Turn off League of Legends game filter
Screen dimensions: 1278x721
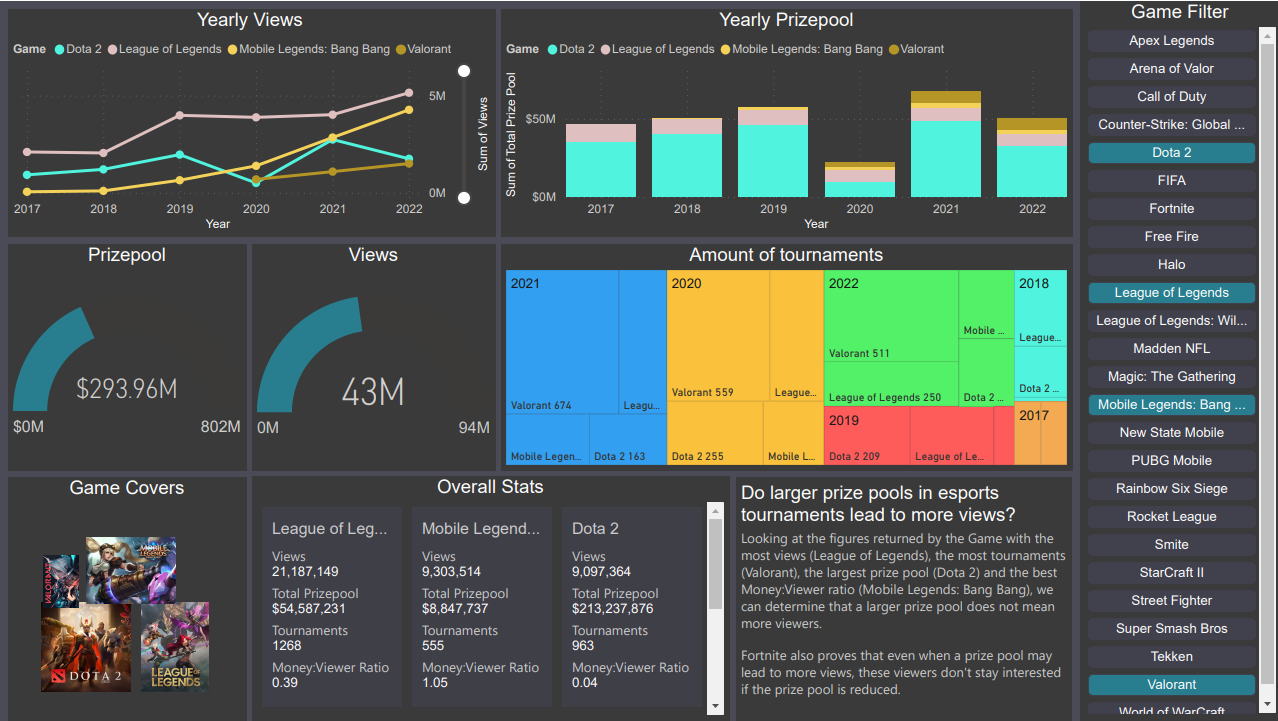tap(1171, 293)
